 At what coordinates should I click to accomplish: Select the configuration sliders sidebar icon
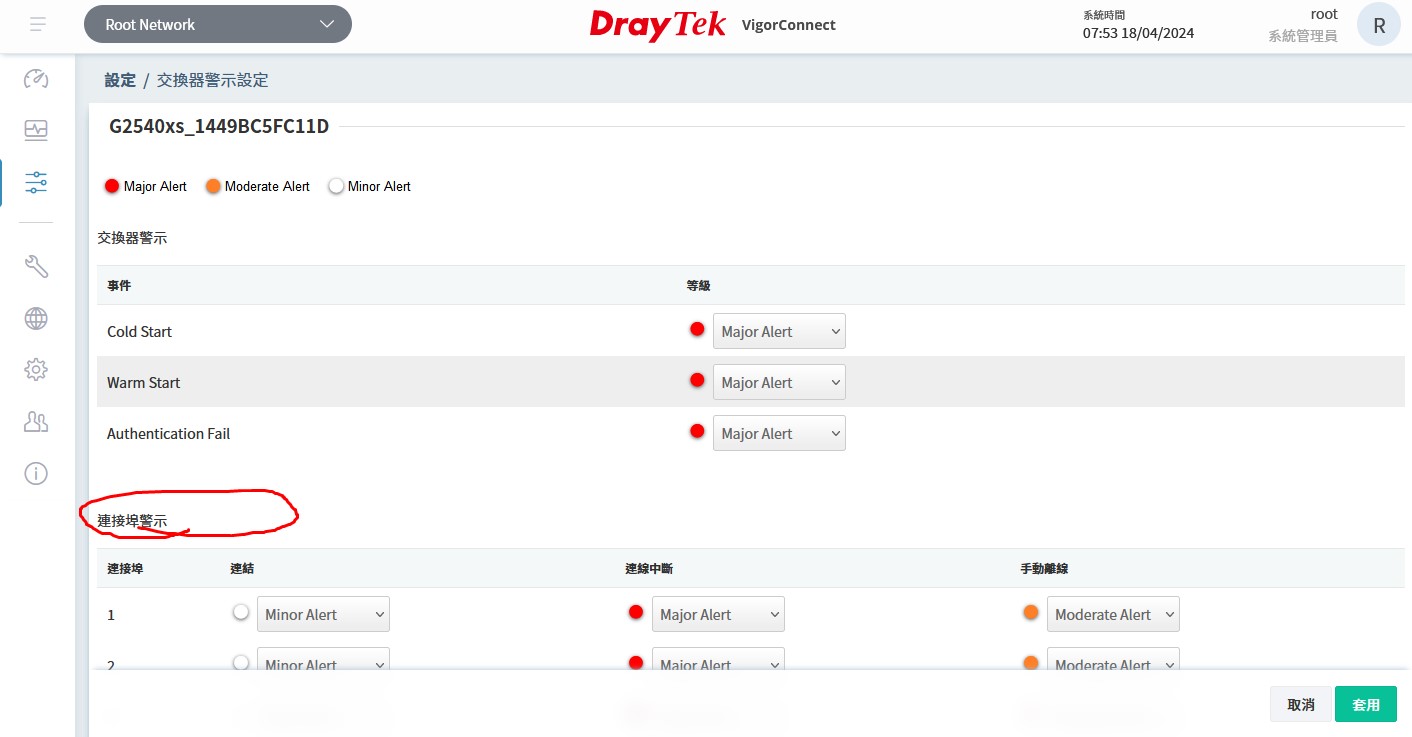pos(36,182)
